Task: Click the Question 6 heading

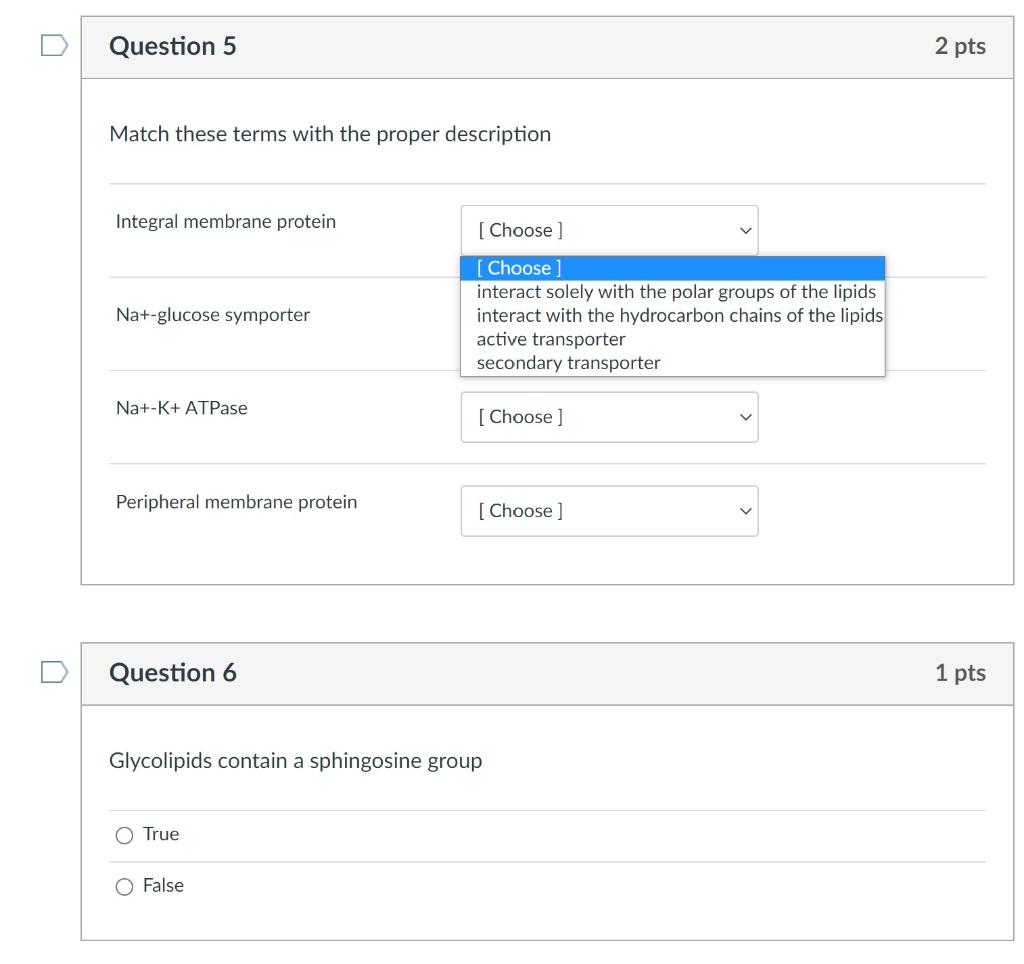Action: click(173, 673)
